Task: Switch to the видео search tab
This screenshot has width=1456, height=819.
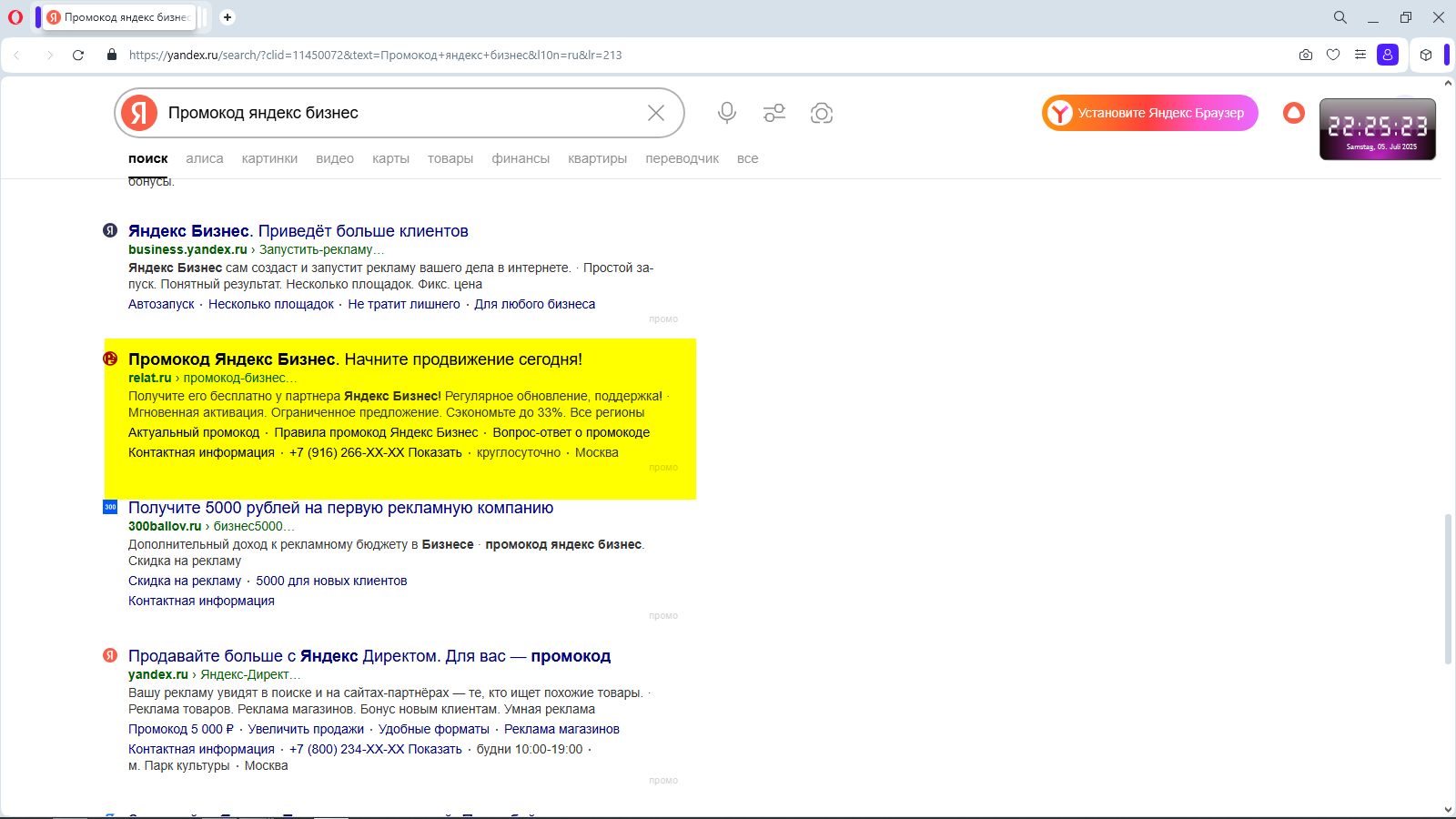Action: [x=335, y=158]
